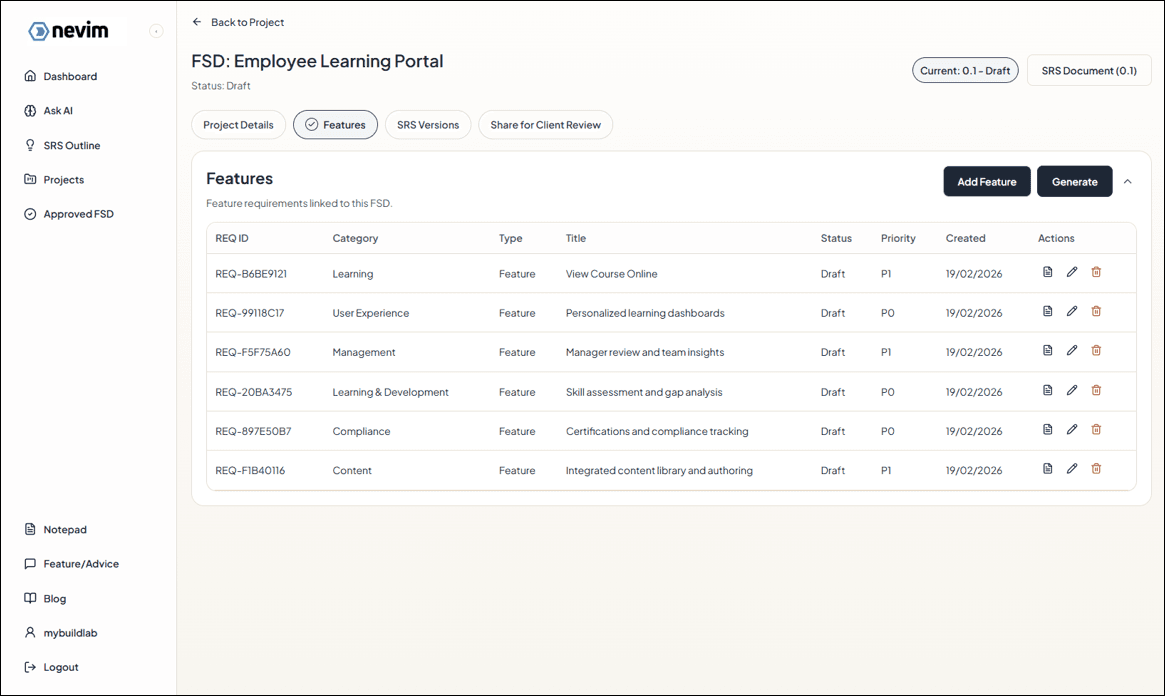
Task: Open the View Course Online feature title
Action: point(611,273)
